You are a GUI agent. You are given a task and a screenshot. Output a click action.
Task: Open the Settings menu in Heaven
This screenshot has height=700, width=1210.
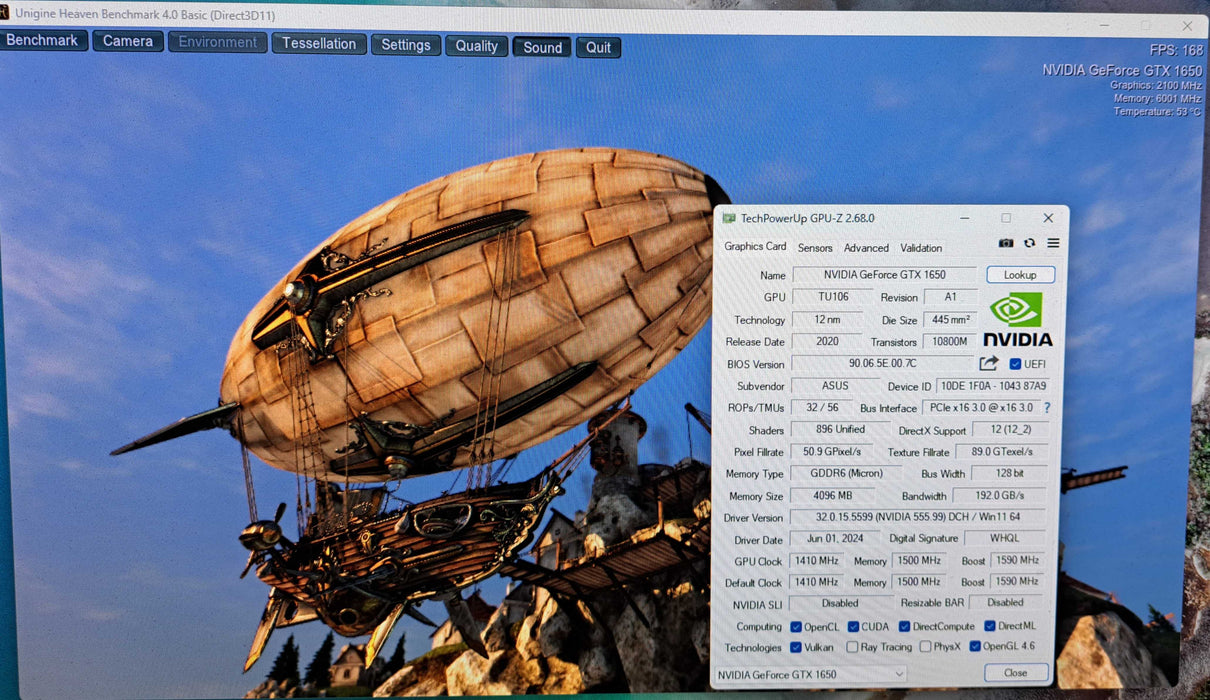pyautogui.click(x=406, y=45)
